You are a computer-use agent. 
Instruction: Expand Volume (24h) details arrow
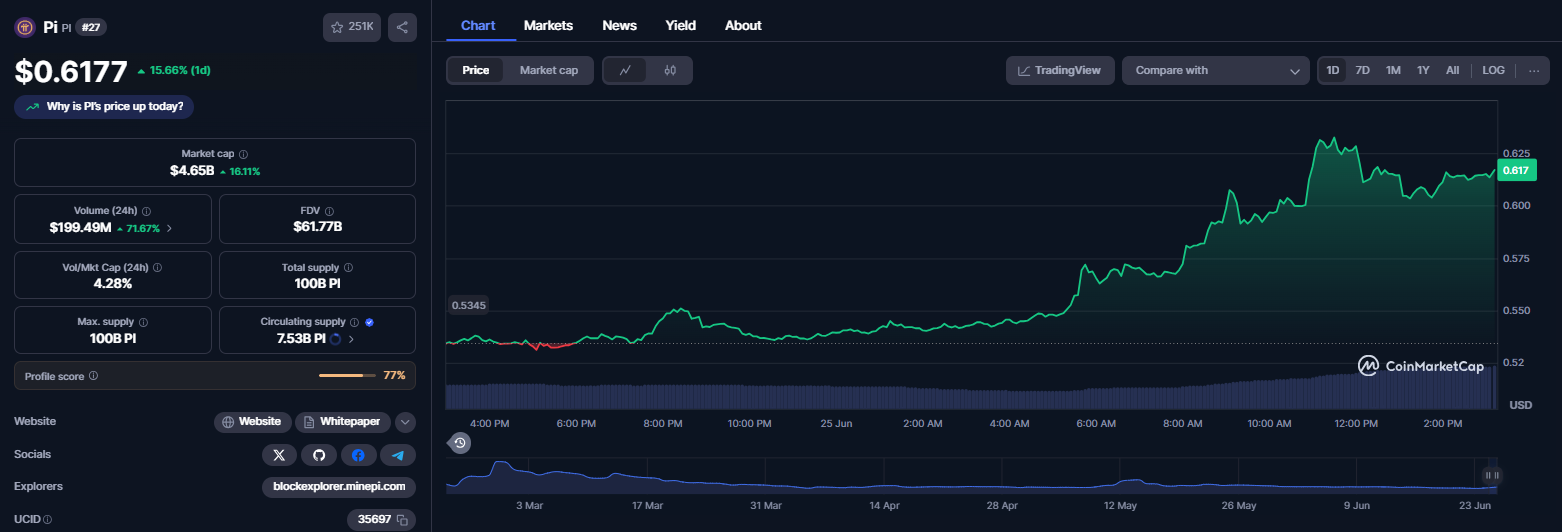(x=169, y=228)
